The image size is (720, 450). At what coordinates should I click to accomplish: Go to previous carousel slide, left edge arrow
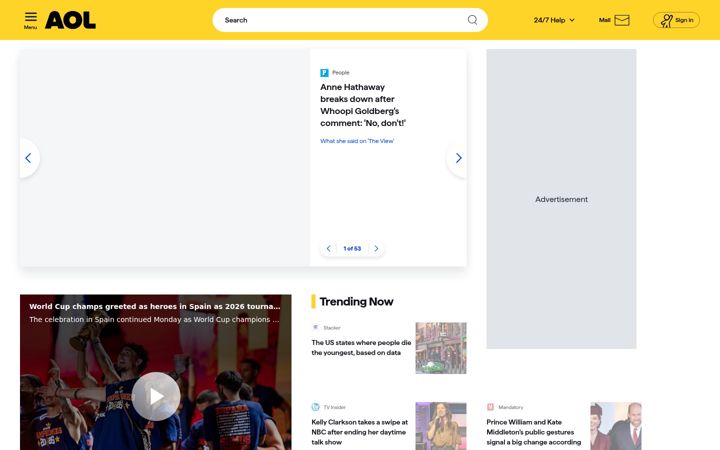click(x=28, y=158)
